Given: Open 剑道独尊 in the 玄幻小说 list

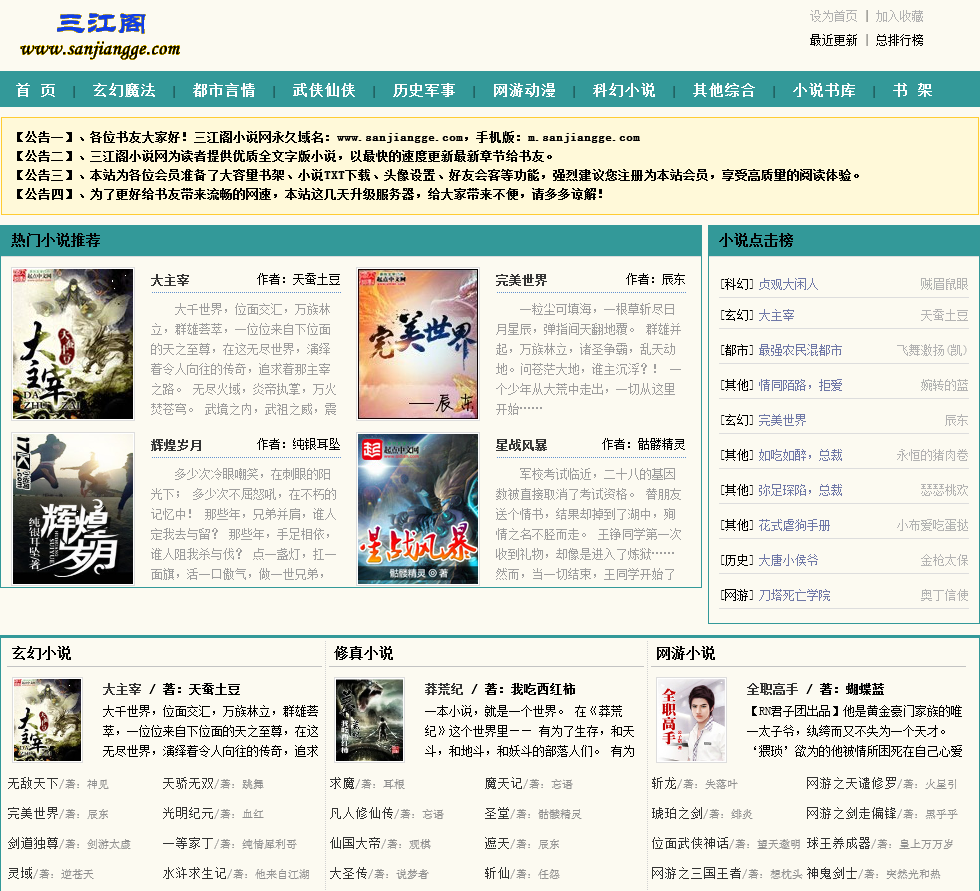Looking at the screenshot, I should tap(32, 843).
